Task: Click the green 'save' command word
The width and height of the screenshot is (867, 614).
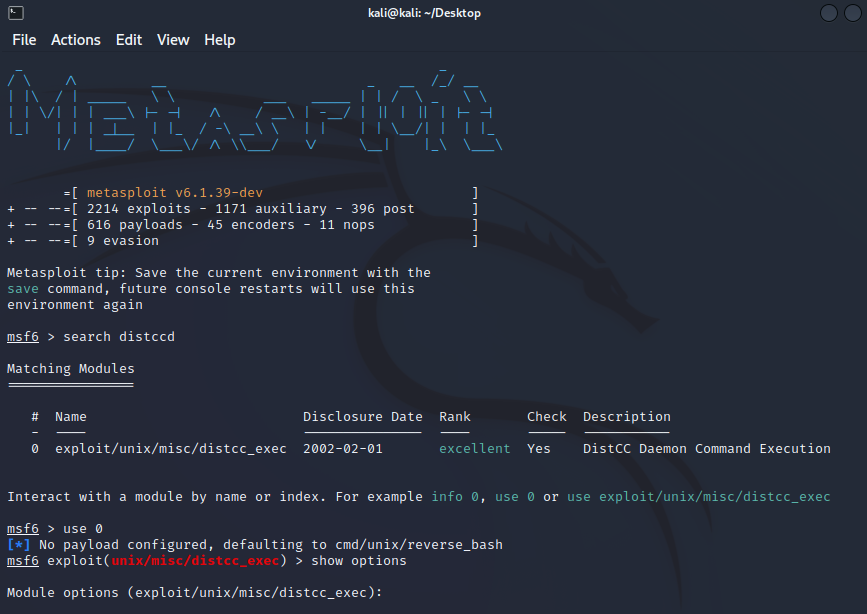Action: coord(23,289)
